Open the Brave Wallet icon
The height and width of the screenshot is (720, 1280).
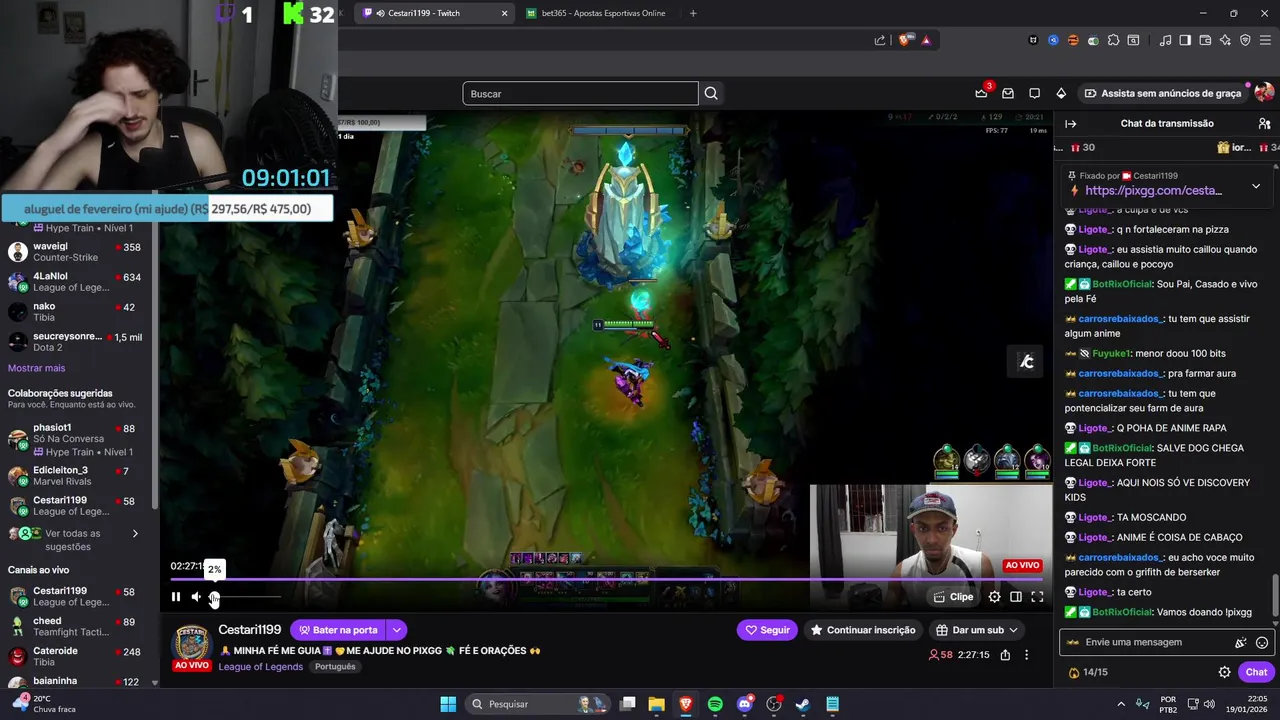click(x=1205, y=40)
